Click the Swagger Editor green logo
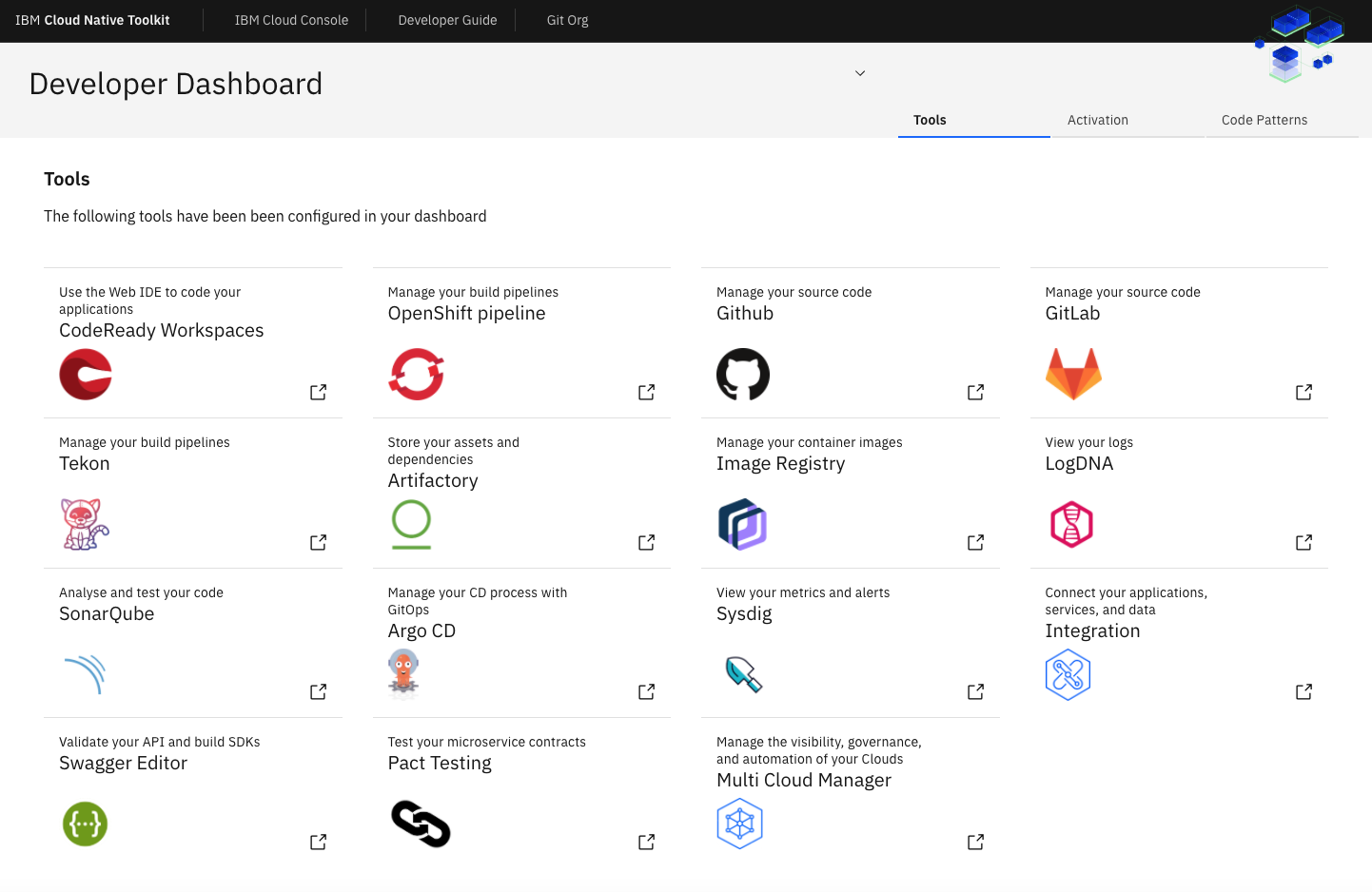The image size is (1372, 892). (85, 824)
